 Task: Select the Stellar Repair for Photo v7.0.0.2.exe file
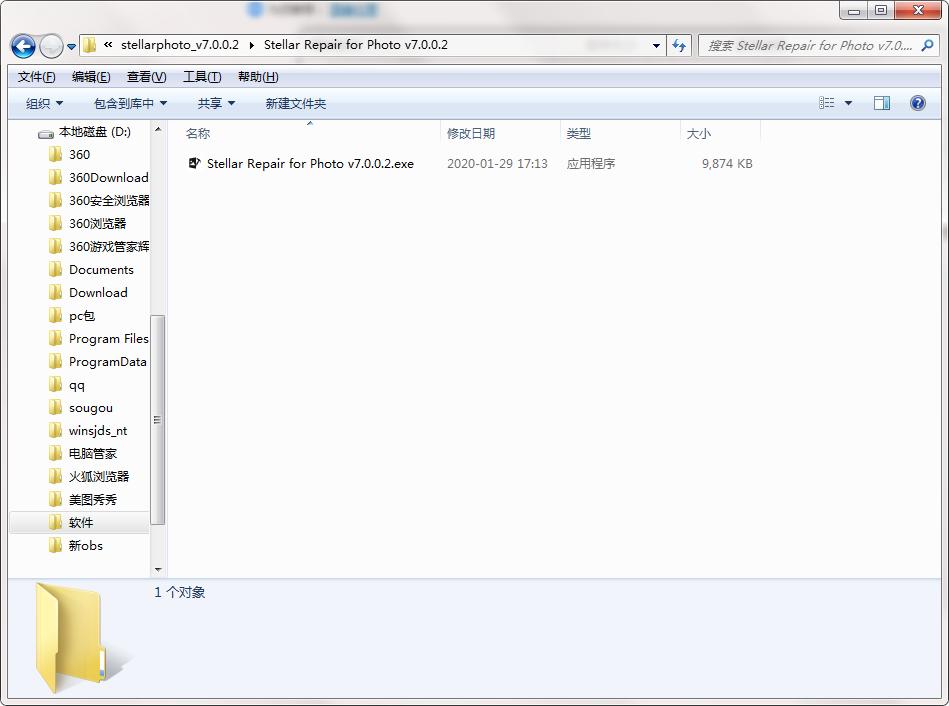click(310, 163)
